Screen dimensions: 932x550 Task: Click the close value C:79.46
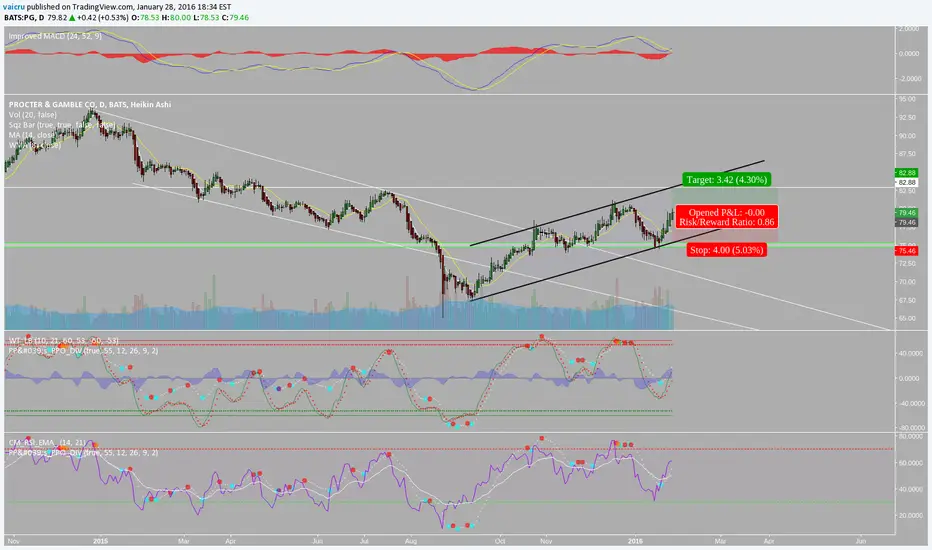pos(235,17)
